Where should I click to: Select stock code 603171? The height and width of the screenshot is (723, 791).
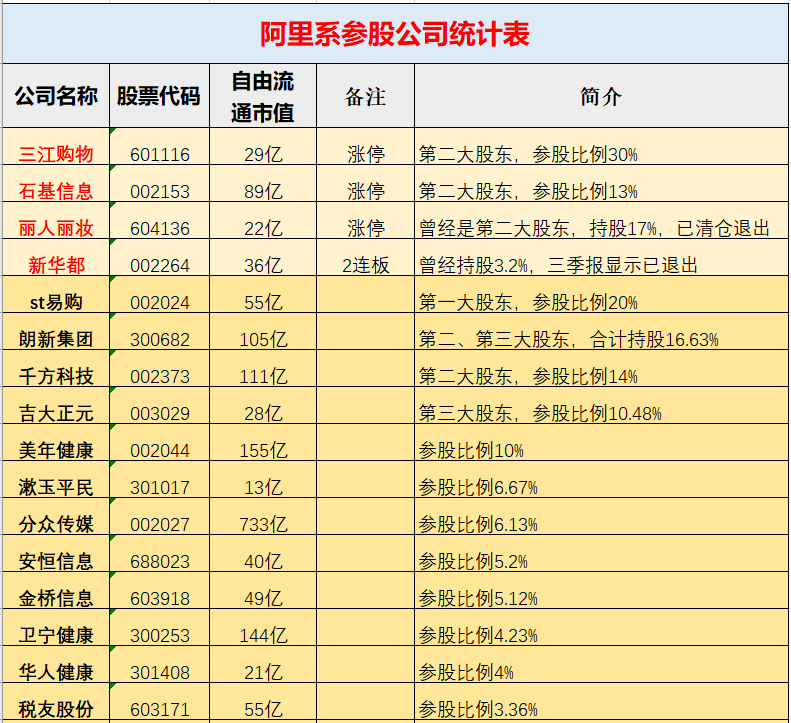click(x=159, y=701)
